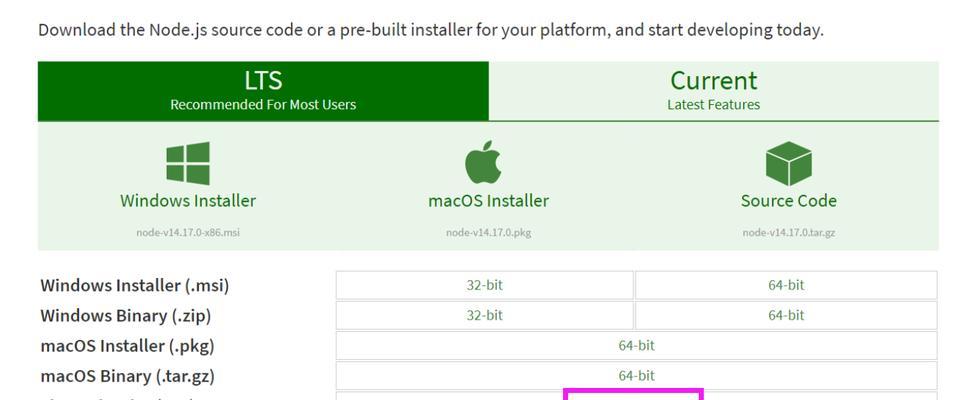
Task: Click the Source Code cube icon
Action: [789, 164]
